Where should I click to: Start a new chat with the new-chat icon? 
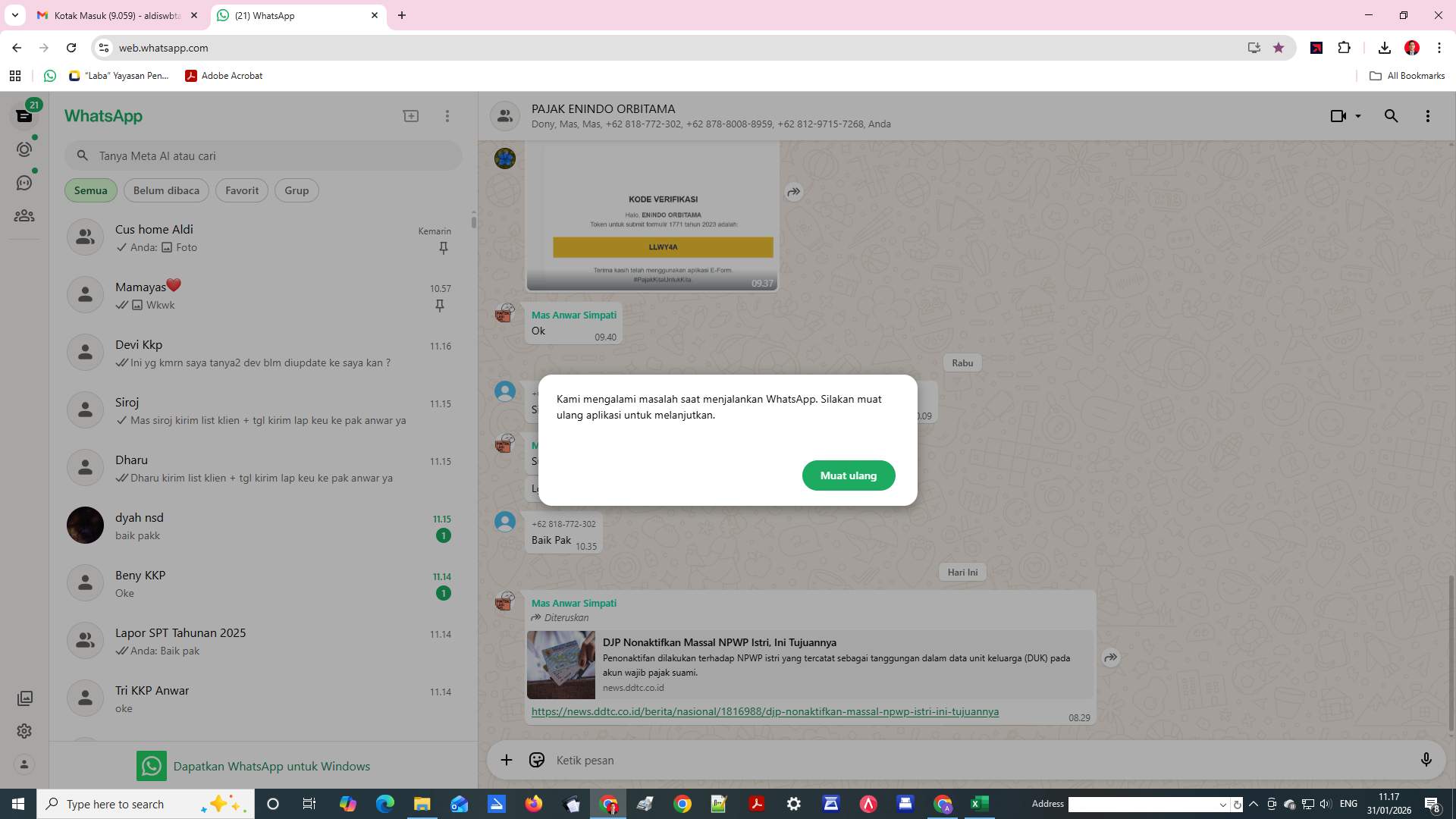(x=410, y=115)
